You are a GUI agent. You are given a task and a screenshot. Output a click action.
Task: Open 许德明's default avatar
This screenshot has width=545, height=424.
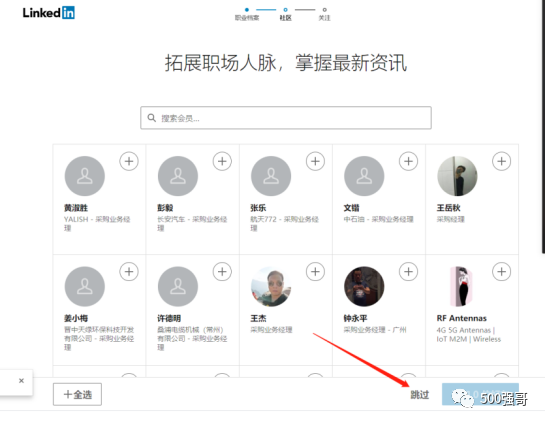click(x=178, y=286)
